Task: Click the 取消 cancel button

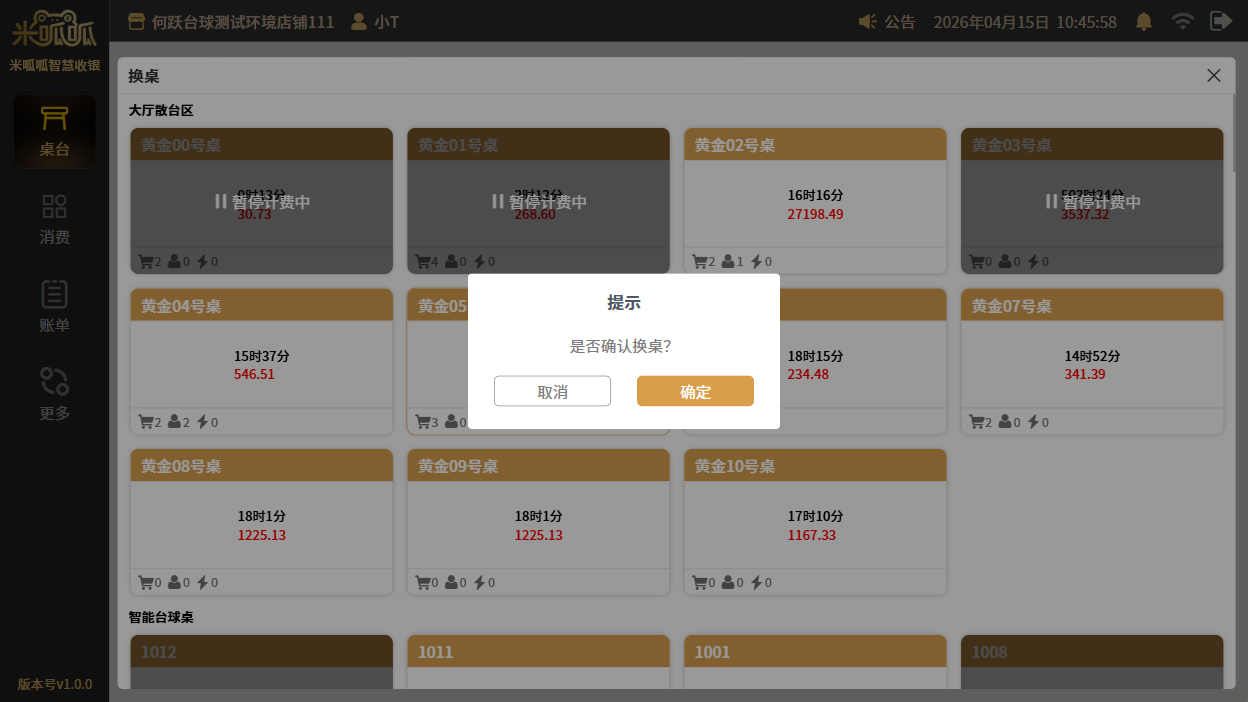Action: 552,391
